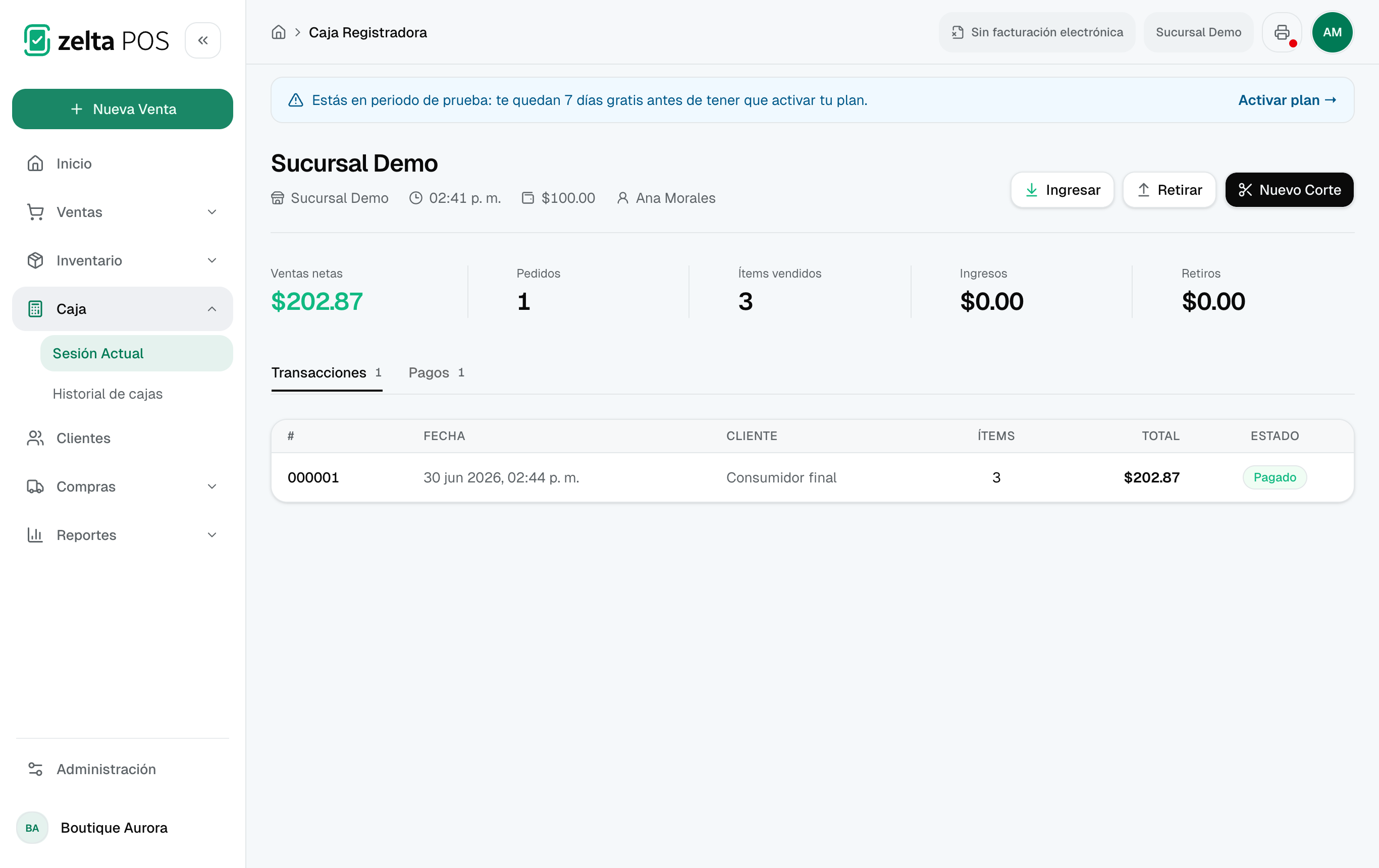
Task: Open Boutique Aurora account entry
Action: [123, 828]
